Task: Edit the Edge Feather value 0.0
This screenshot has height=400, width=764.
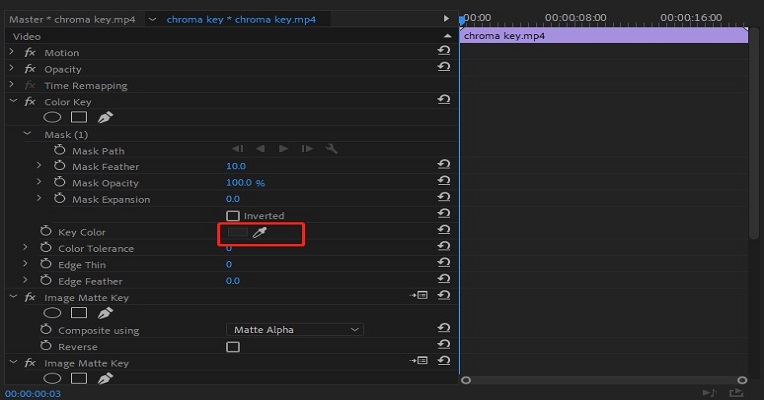Action: tap(233, 281)
